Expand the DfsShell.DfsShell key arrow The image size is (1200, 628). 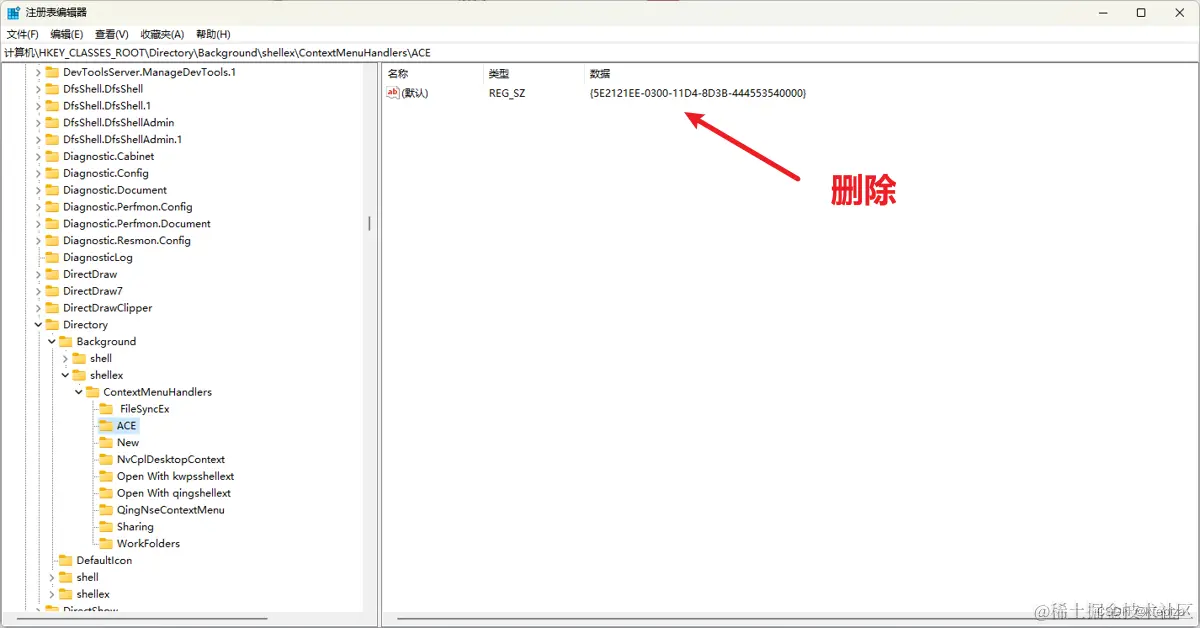[x=39, y=89]
